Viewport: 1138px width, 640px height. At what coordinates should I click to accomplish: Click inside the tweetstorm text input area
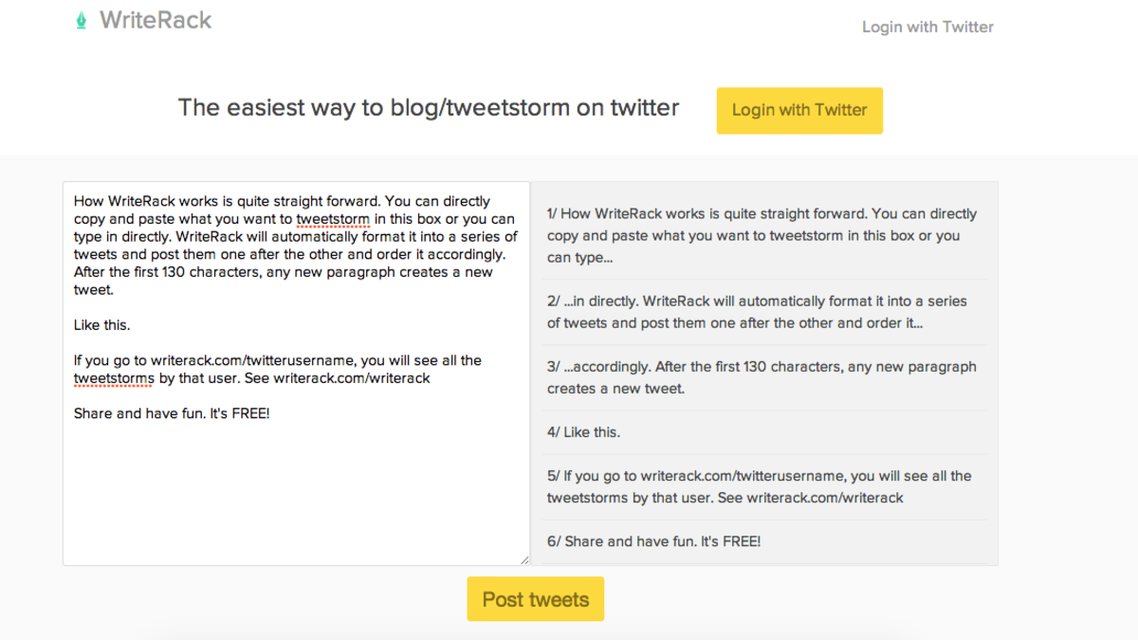(x=296, y=373)
